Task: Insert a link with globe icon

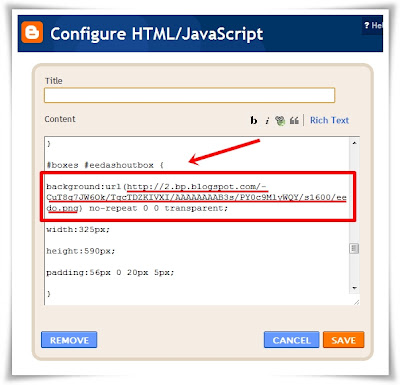Action: [x=280, y=120]
